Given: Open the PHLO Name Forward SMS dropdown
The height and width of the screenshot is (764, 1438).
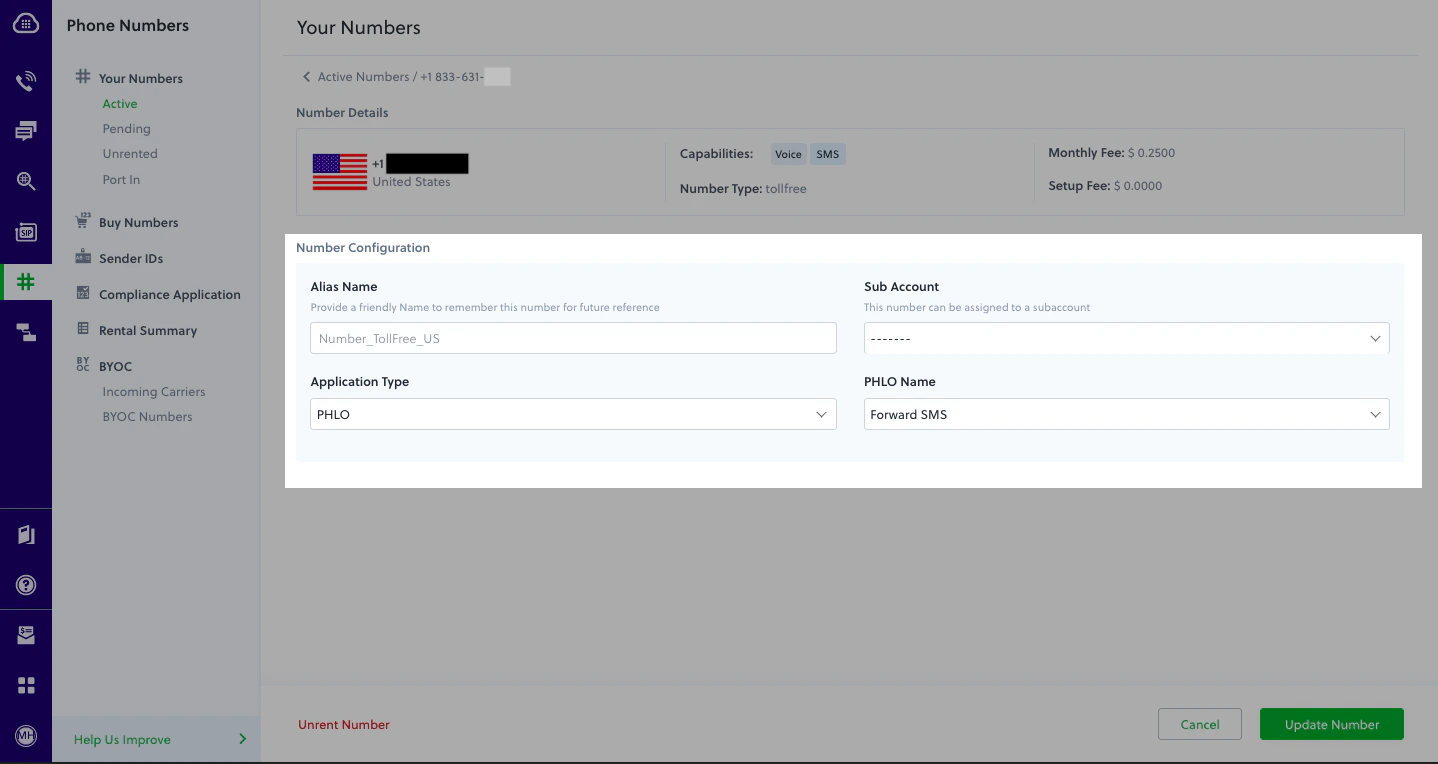Looking at the screenshot, I should pos(1126,414).
